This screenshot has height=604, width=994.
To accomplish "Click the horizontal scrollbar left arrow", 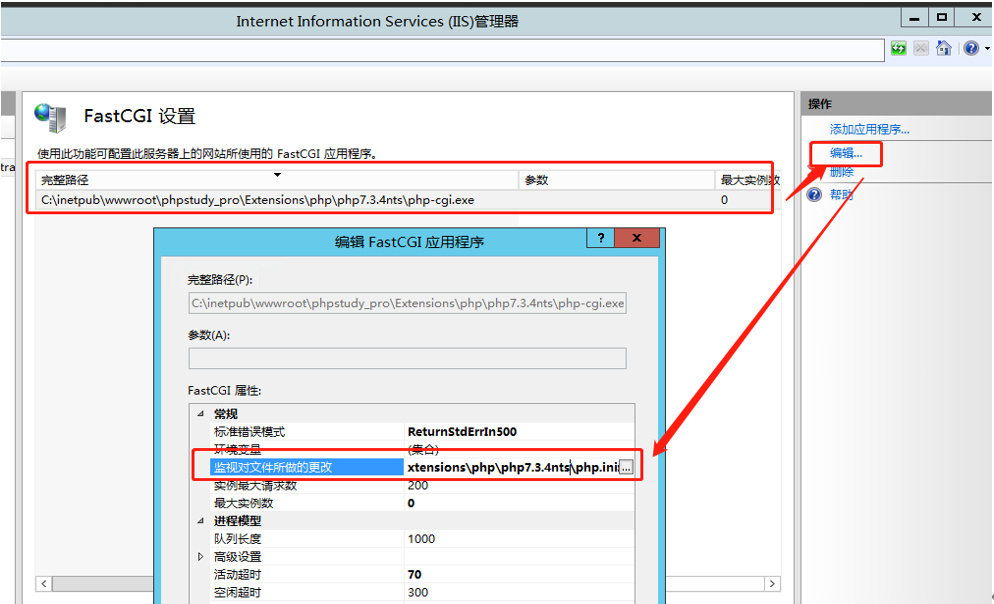I will click(x=44, y=584).
